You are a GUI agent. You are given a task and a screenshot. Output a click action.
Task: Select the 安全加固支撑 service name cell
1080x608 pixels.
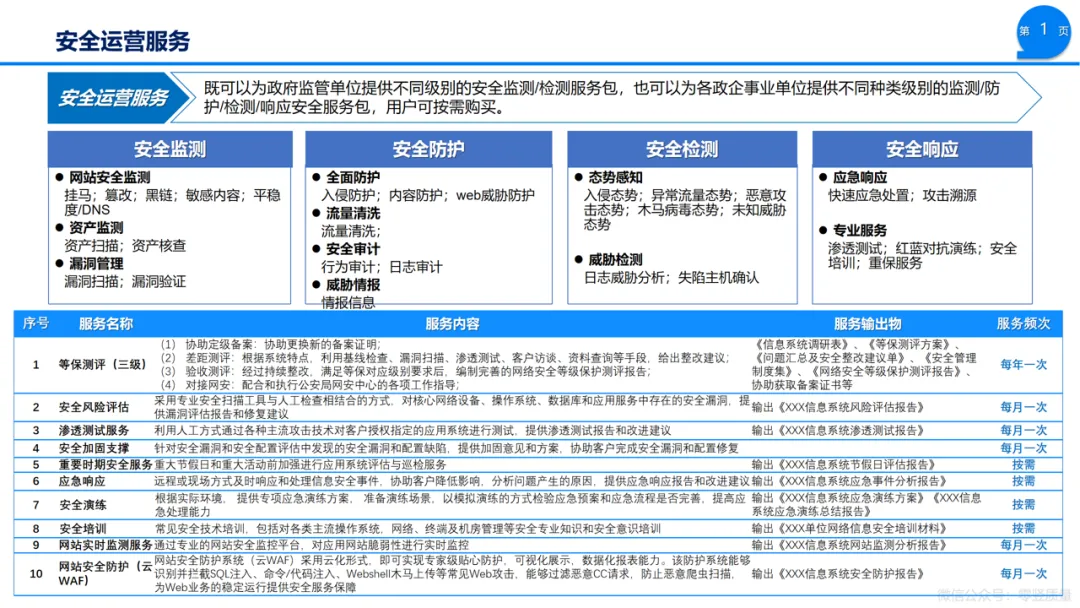94,448
